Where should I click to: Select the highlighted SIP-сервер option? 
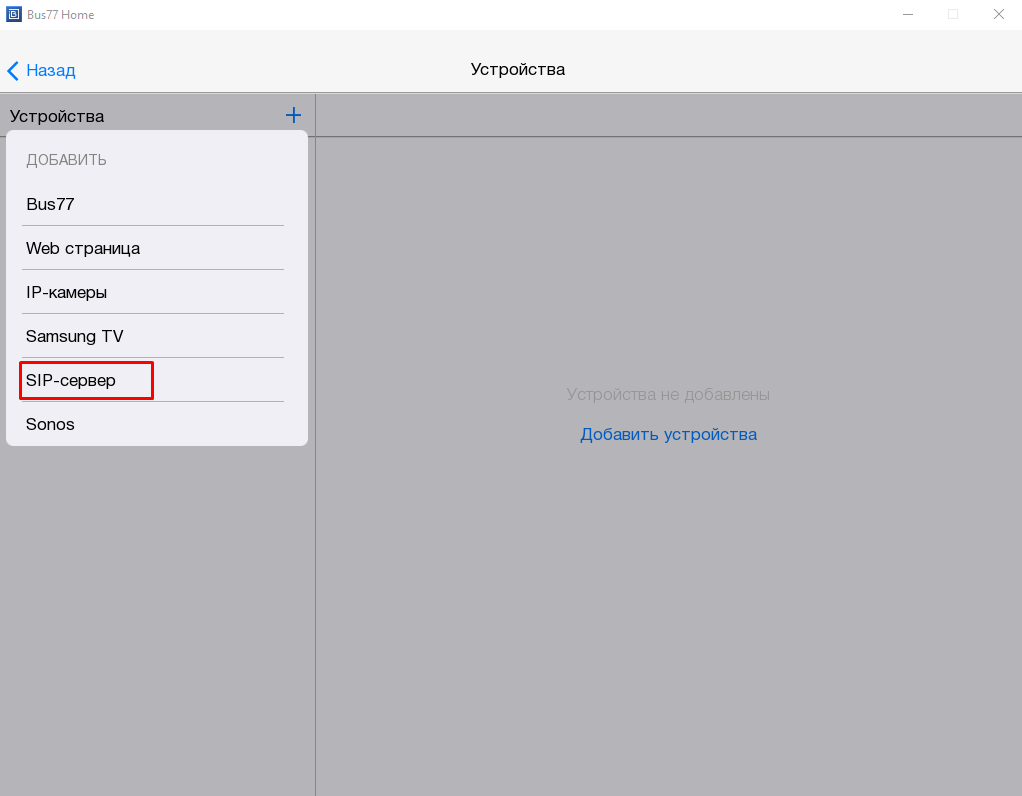(71, 380)
